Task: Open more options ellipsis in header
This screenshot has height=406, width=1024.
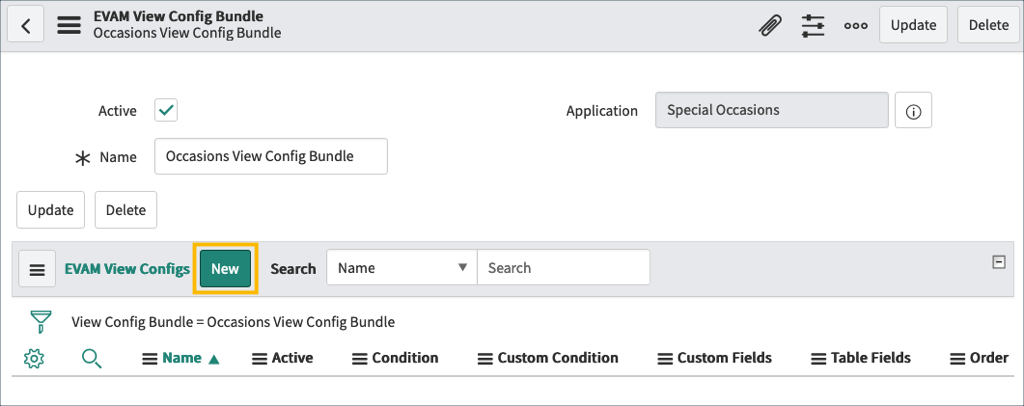Action: pos(856,25)
